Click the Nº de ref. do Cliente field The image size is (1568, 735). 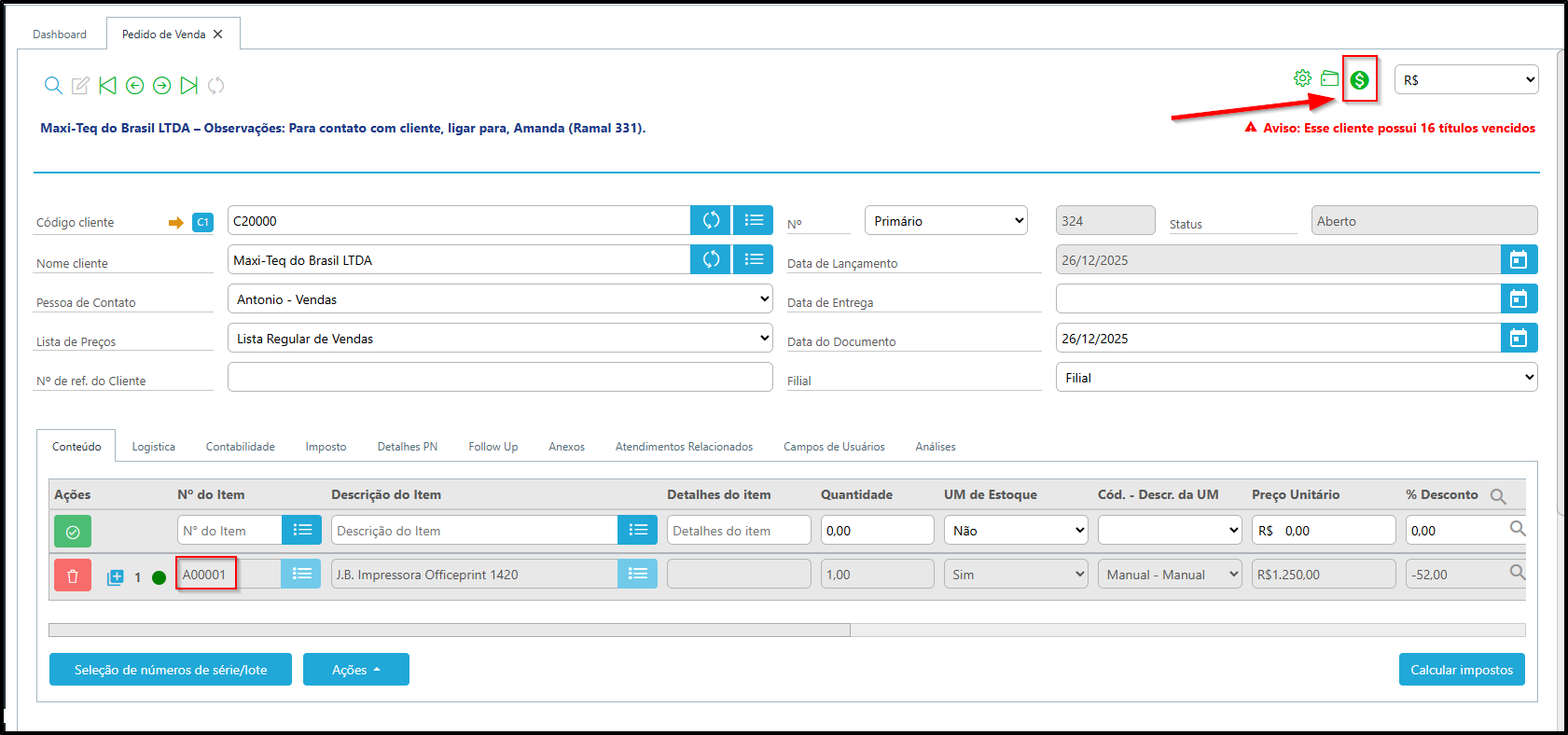500,378
